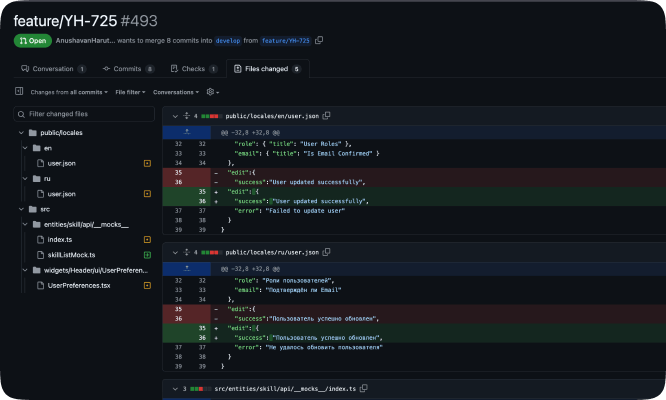Toggle the file tree sidebar icon
The height and width of the screenshot is (400, 666).
(x=18, y=92)
